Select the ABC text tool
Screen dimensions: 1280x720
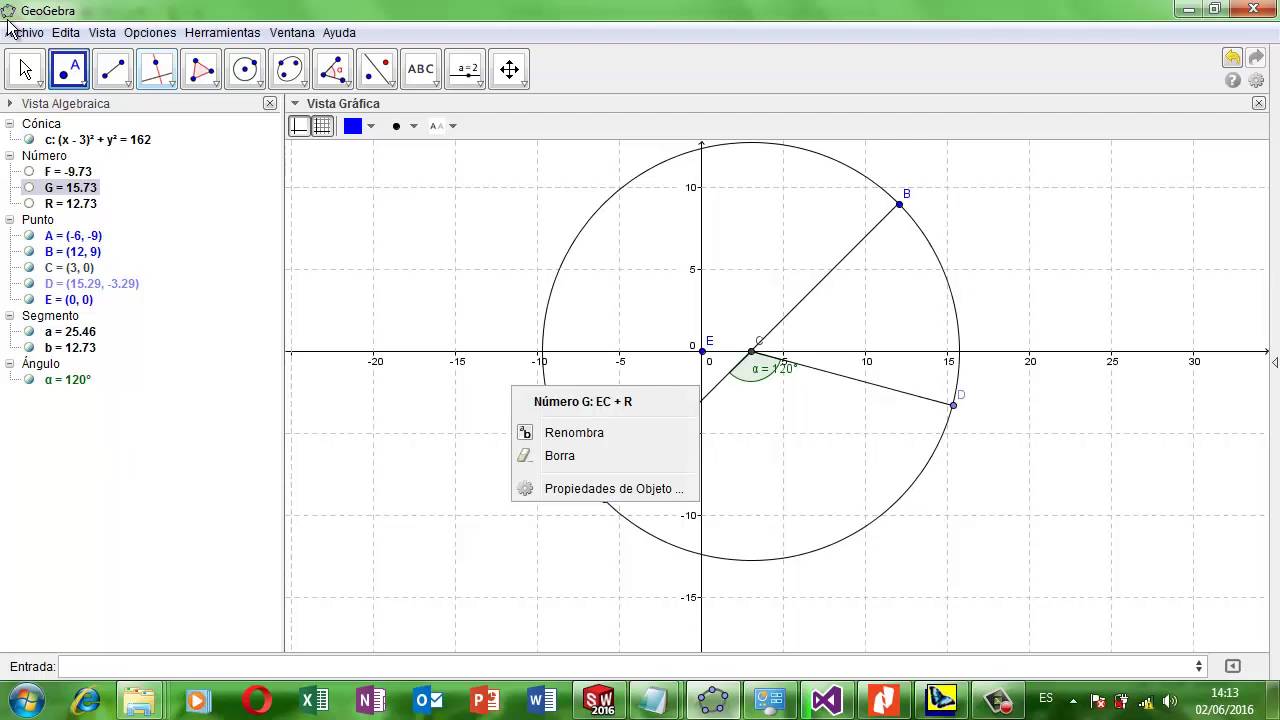click(x=421, y=69)
